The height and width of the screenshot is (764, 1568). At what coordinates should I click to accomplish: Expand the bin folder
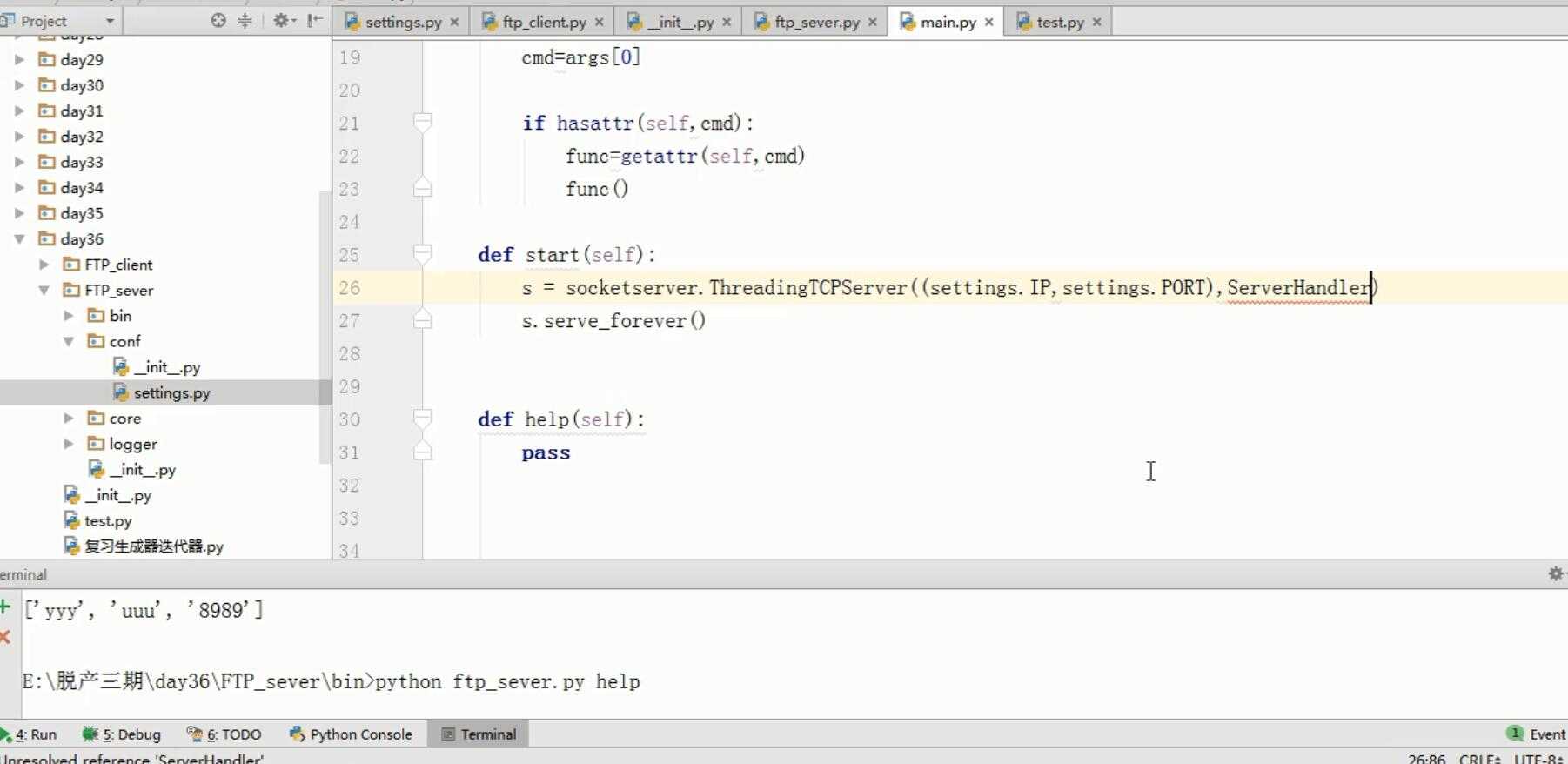pos(68,316)
